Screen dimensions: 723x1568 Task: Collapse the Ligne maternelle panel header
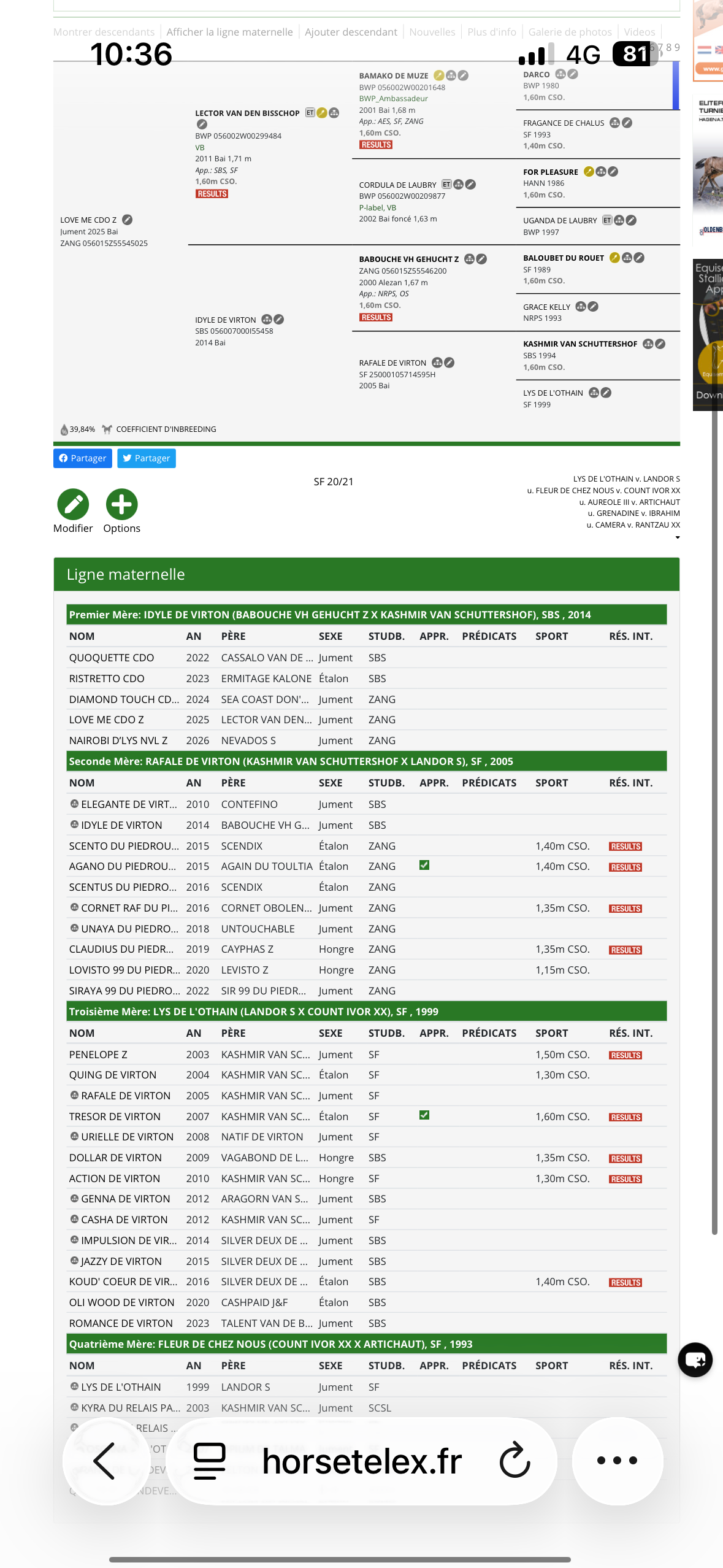(367, 574)
